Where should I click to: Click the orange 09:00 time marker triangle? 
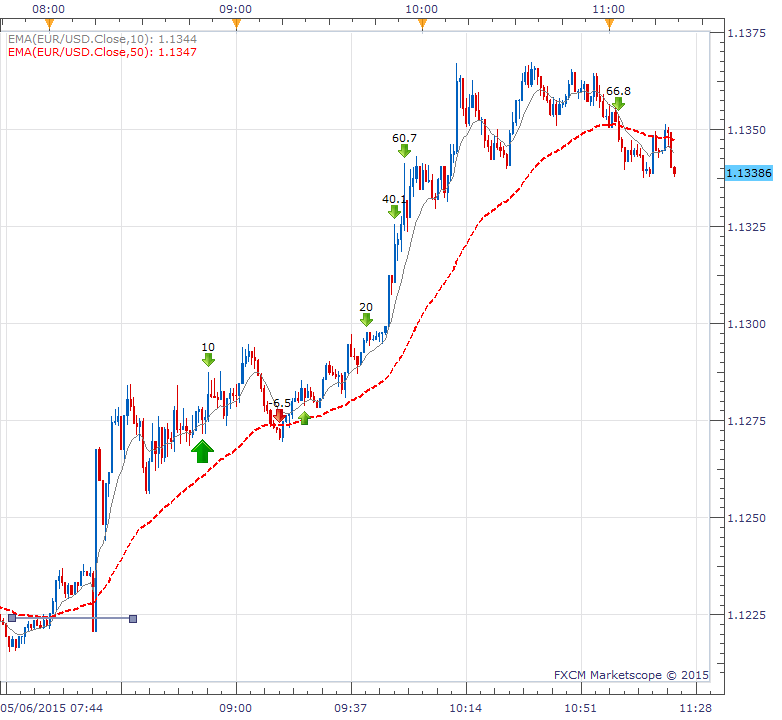tap(236, 23)
